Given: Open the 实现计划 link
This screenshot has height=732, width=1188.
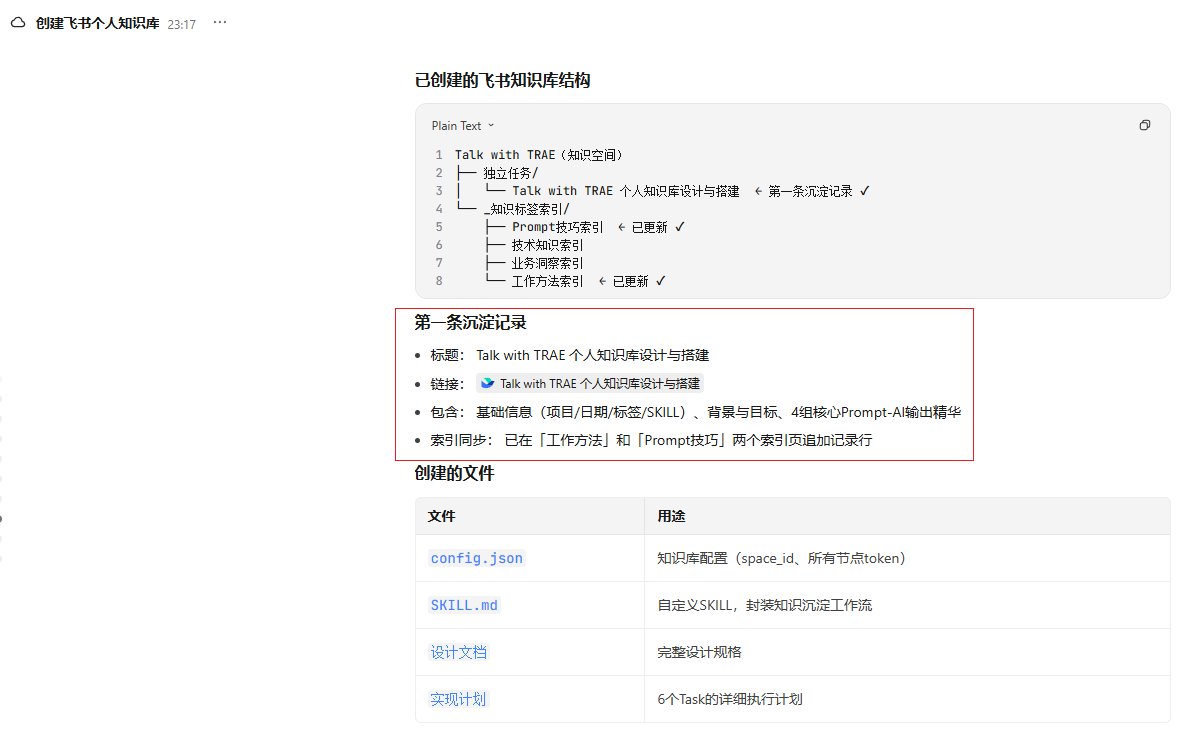Looking at the screenshot, I should (458, 699).
